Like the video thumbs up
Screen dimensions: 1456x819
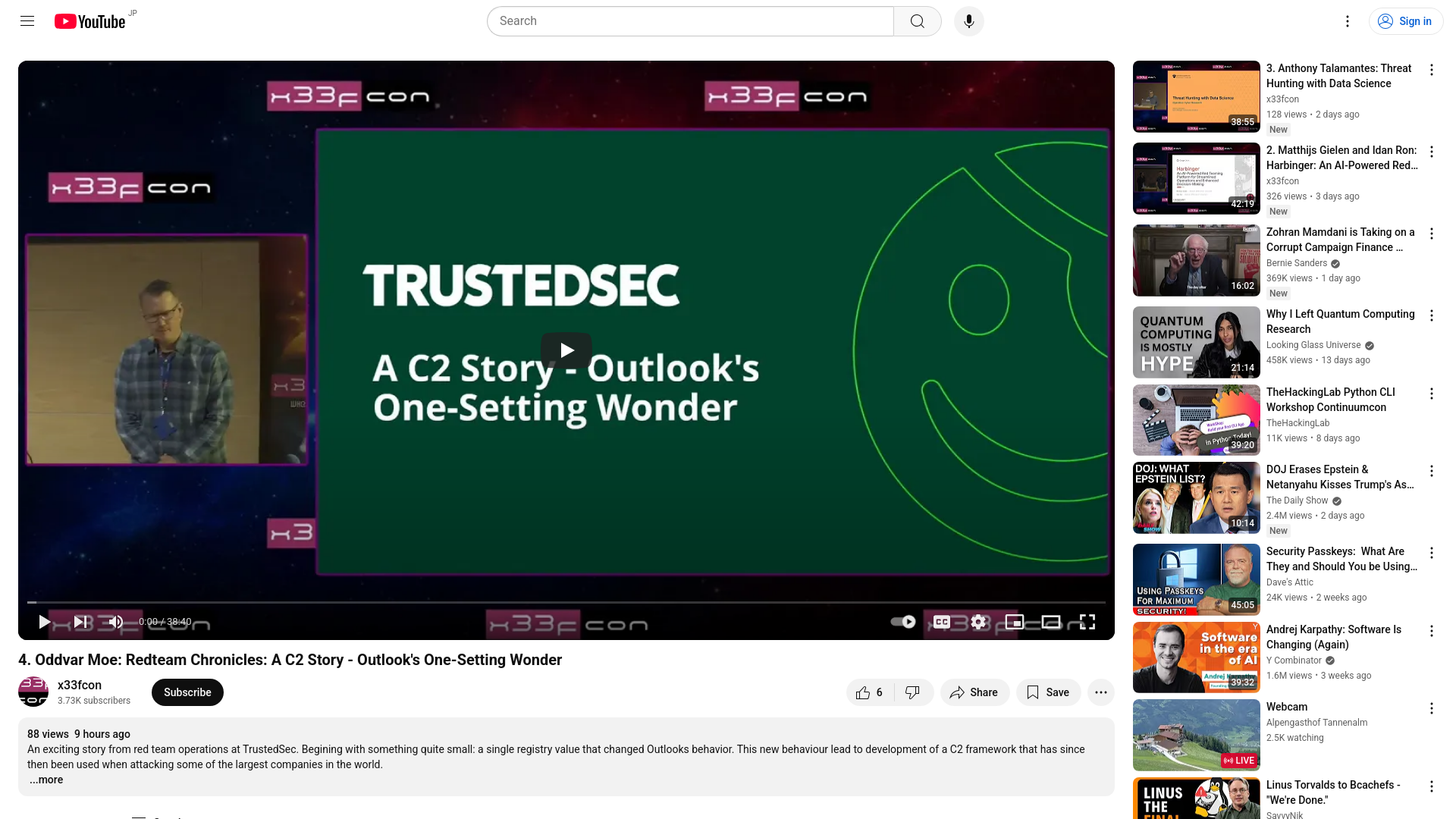point(870,692)
